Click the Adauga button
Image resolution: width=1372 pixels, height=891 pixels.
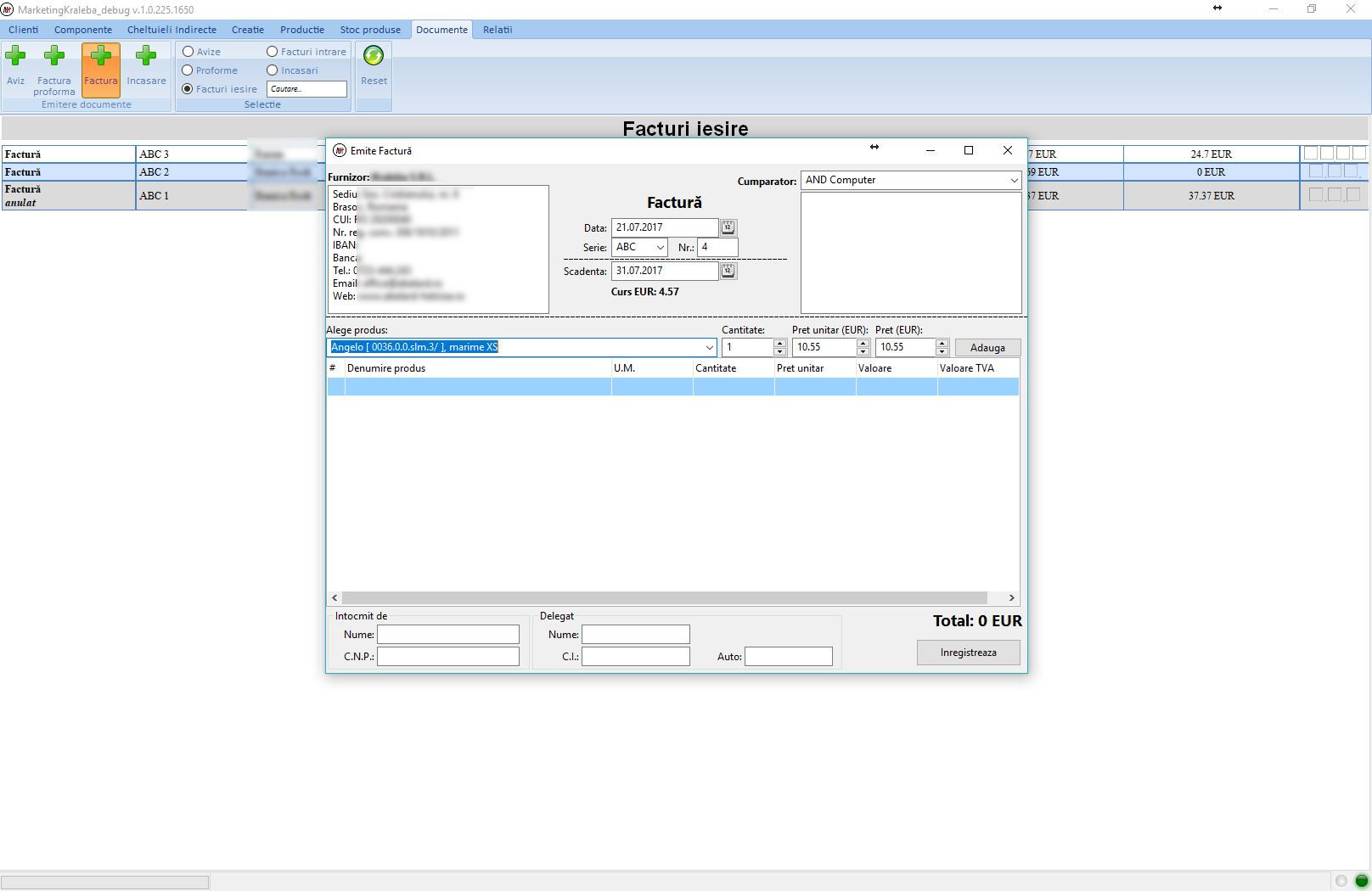987,348
